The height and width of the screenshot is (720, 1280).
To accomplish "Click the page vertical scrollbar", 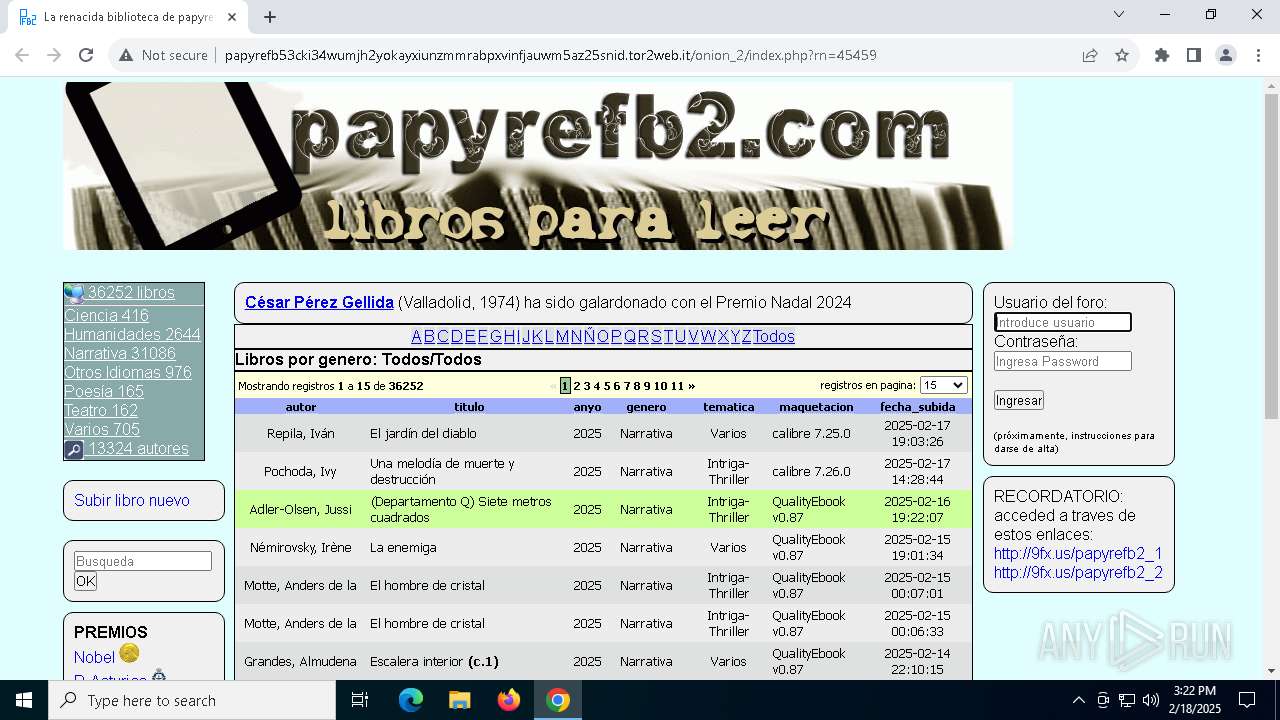I will pos(1271,255).
